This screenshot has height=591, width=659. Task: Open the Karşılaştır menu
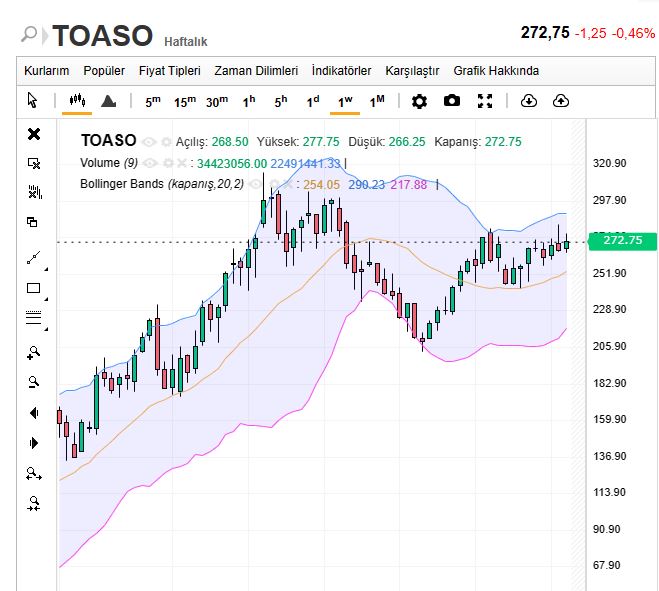coord(412,71)
